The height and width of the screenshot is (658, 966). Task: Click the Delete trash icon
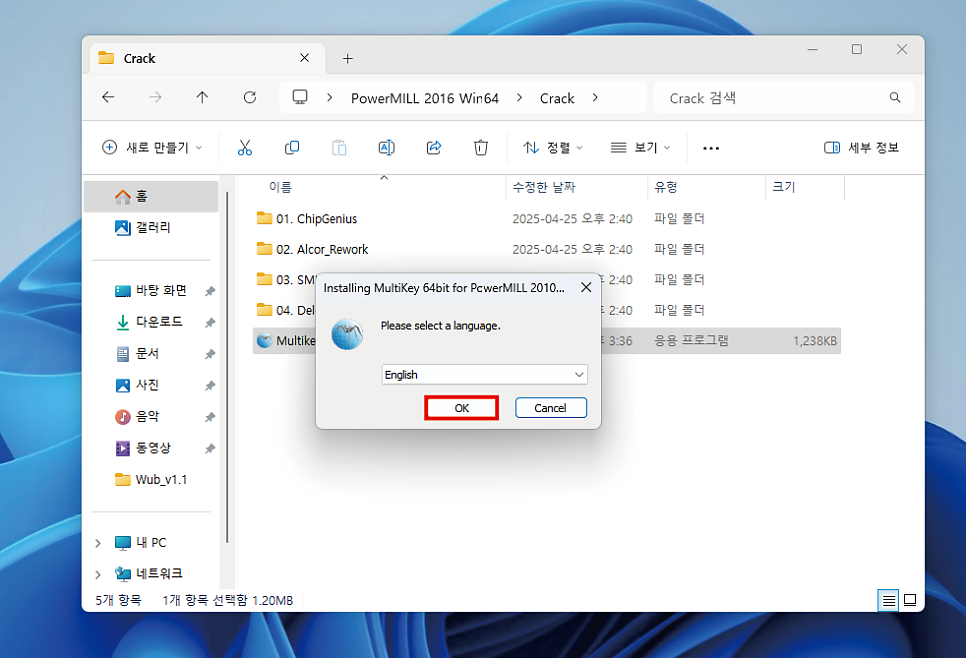click(481, 147)
